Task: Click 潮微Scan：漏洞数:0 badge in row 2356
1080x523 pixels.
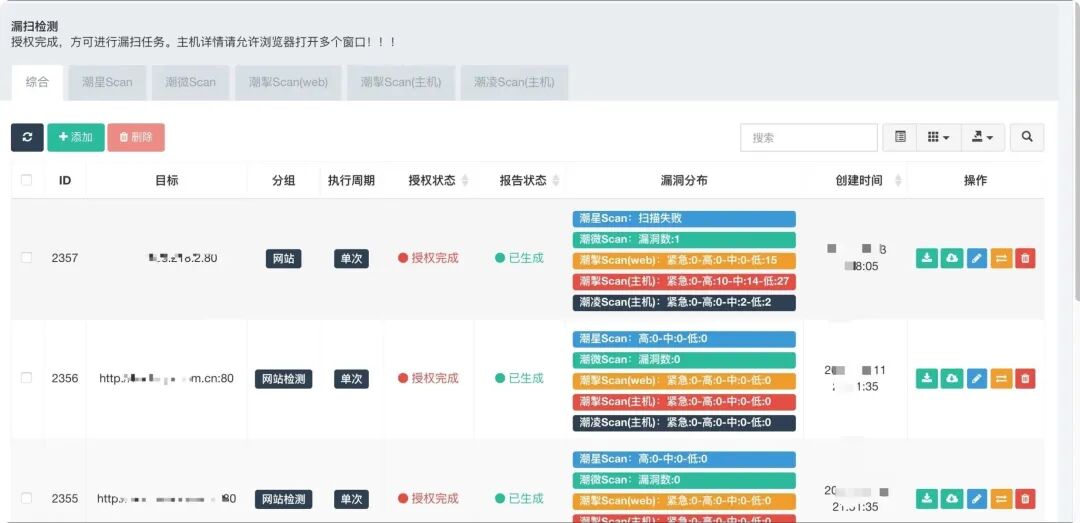Action: click(x=684, y=360)
